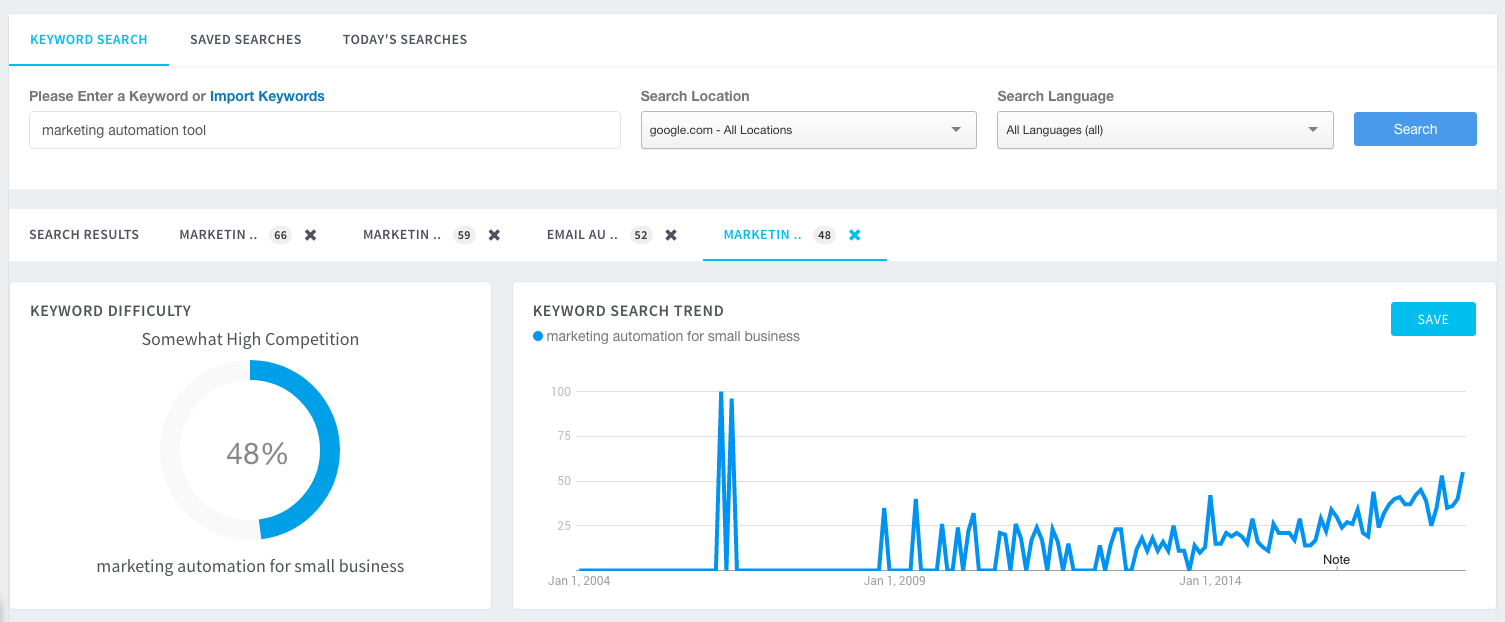Open the Saved Searches tab
The width and height of the screenshot is (1505, 622).
246,40
